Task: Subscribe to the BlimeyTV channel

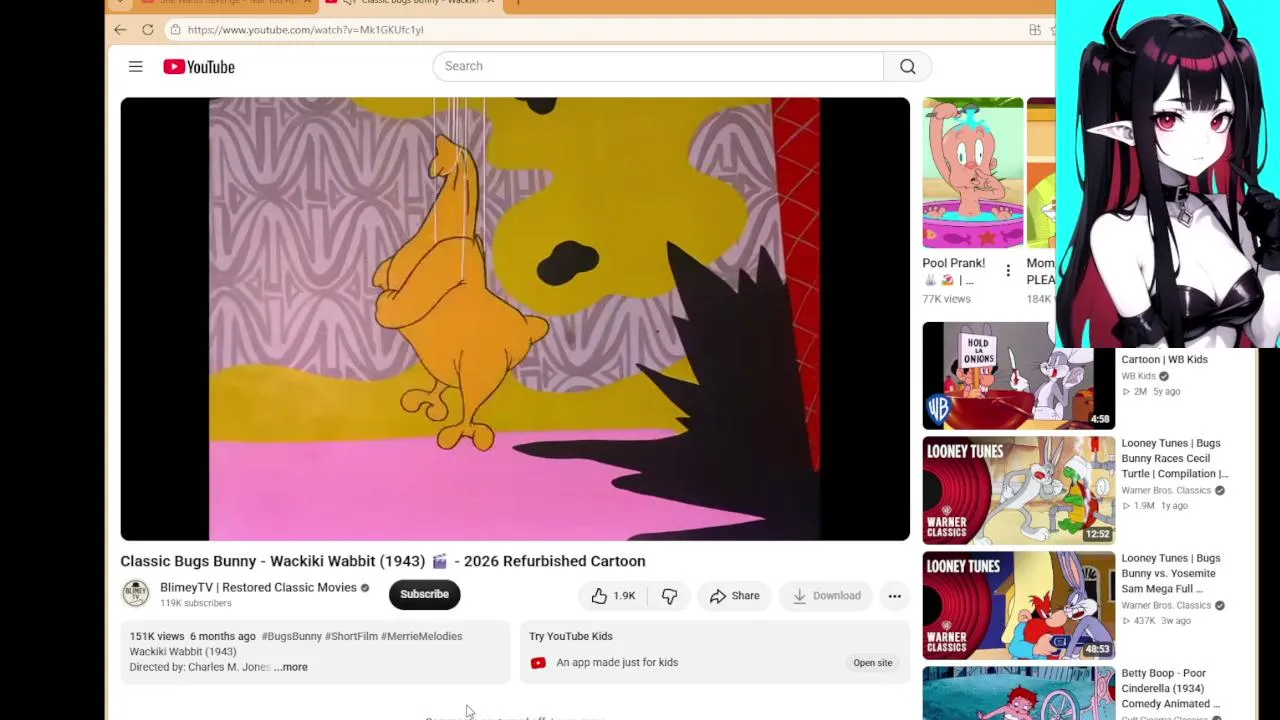Action: (424, 594)
